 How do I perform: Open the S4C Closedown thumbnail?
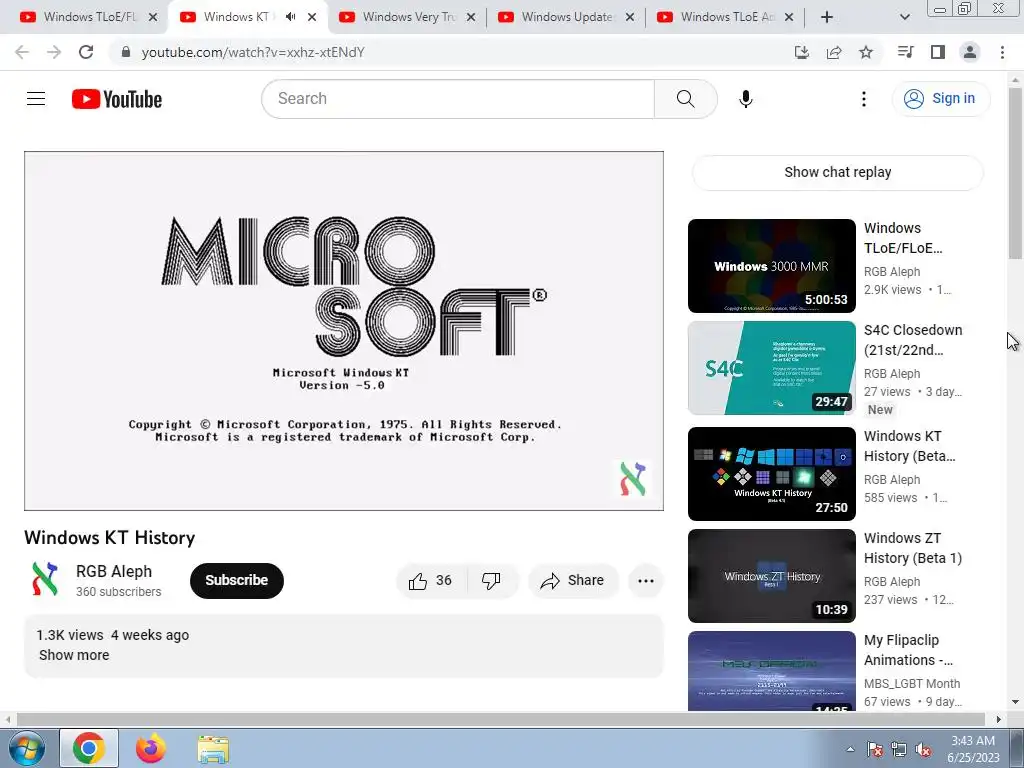771,368
